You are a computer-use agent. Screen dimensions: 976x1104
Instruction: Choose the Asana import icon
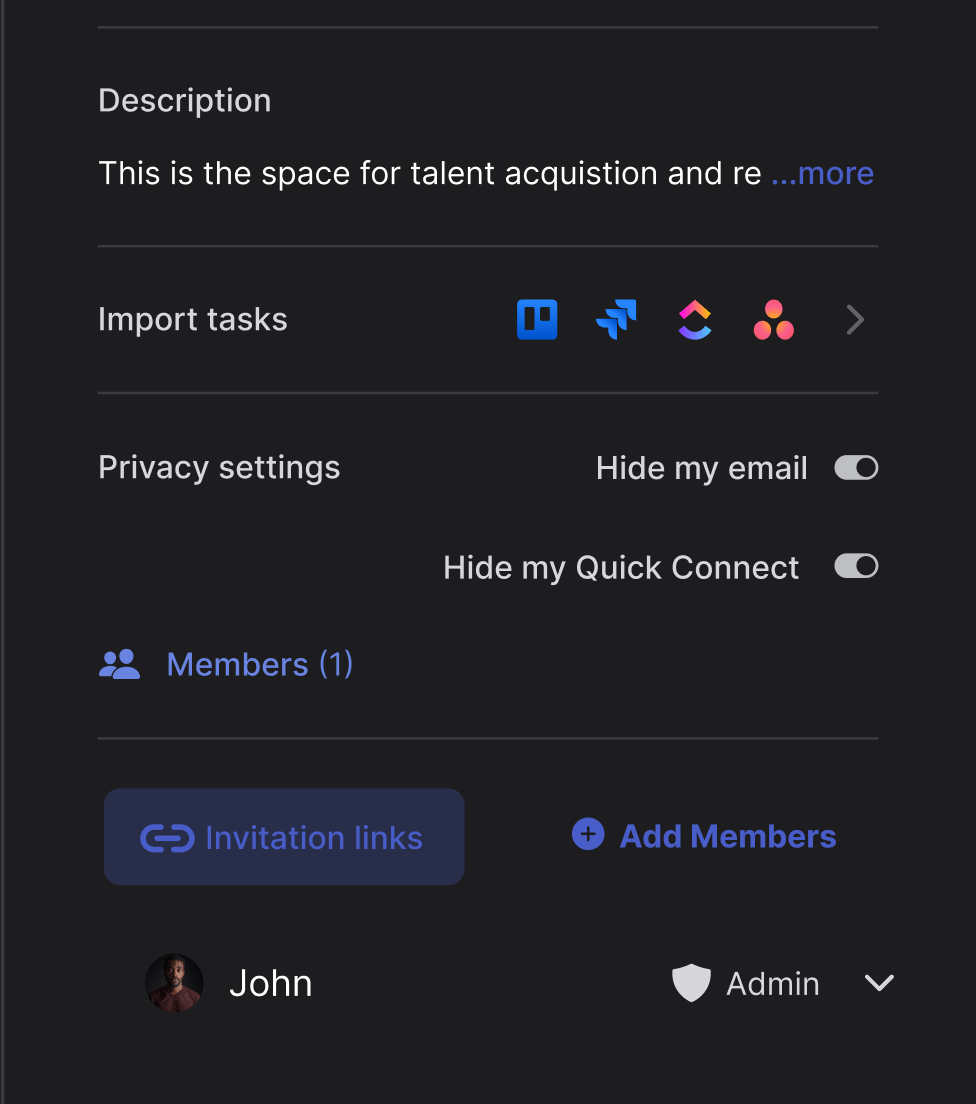(773, 320)
